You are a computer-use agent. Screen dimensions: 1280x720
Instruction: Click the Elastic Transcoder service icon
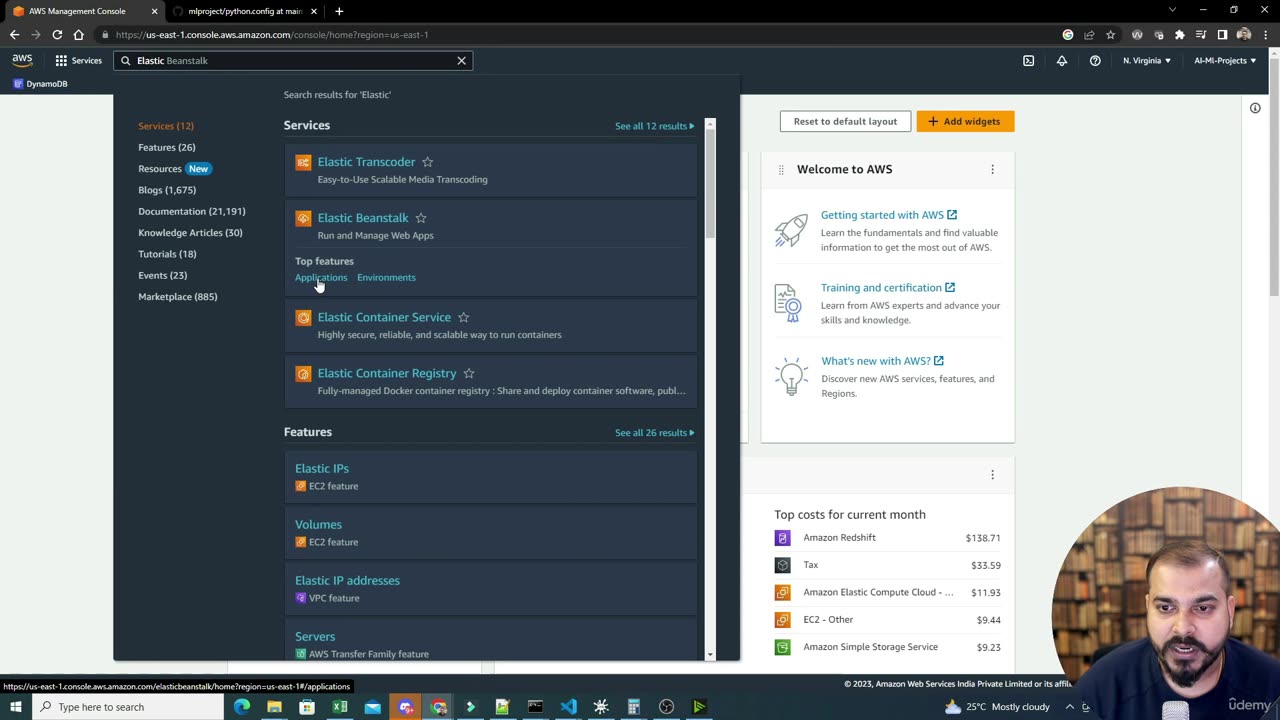pyautogui.click(x=303, y=162)
